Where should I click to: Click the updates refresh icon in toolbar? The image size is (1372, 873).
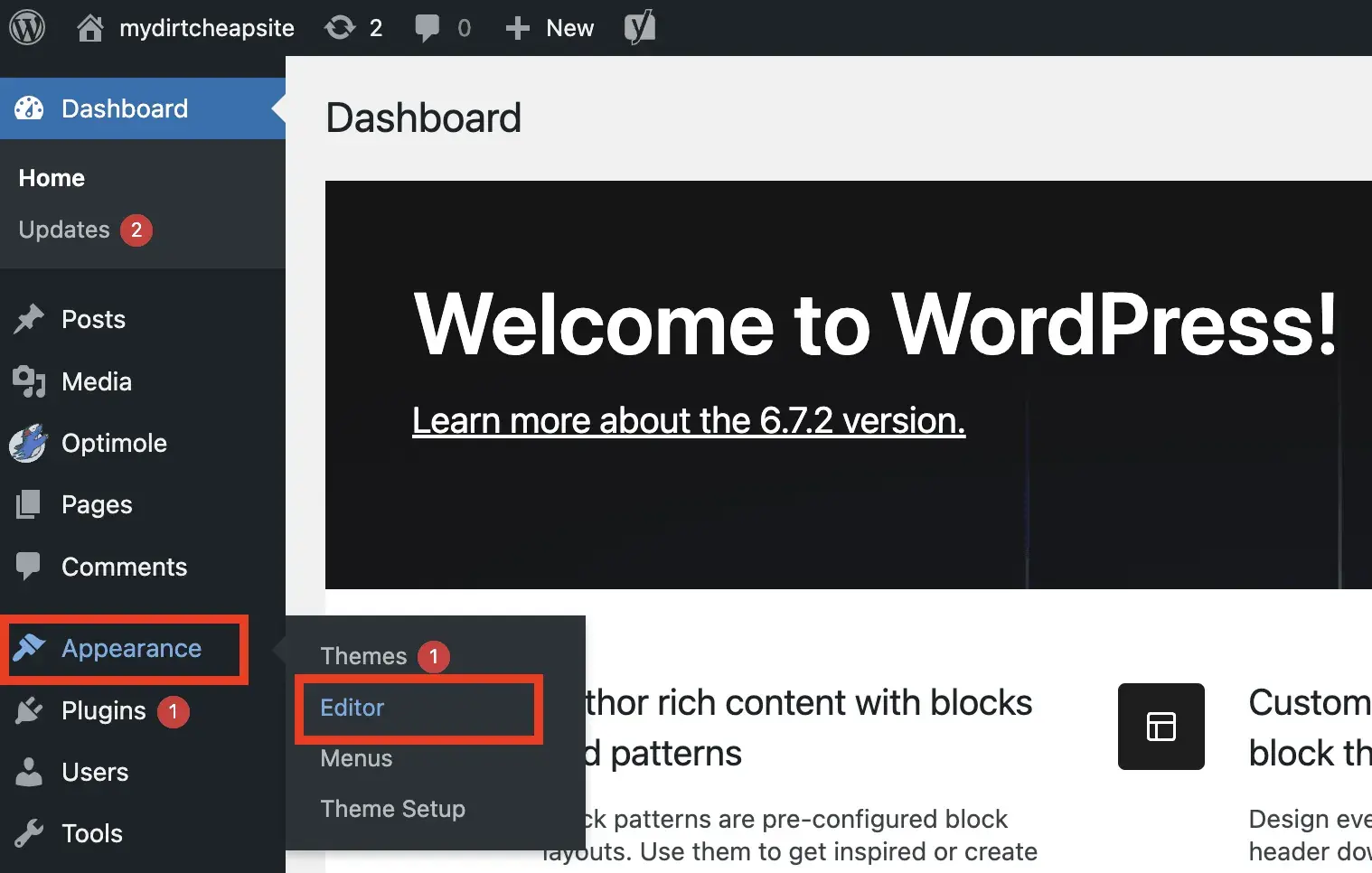tap(336, 27)
